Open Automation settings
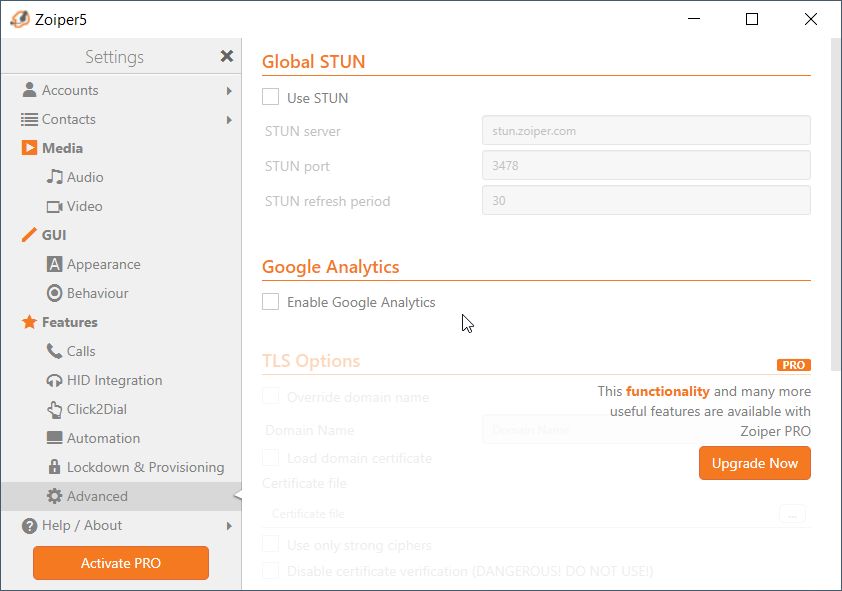Viewport: 842px width, 591px height. [x=121, y=438]
